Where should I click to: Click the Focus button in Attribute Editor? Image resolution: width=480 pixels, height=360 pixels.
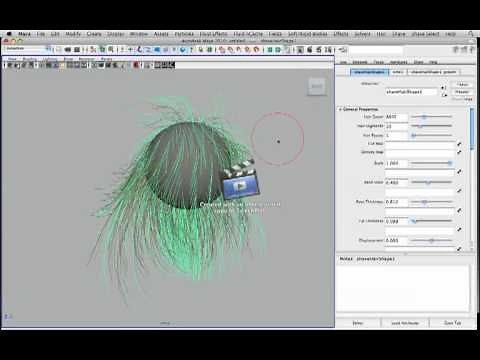[462, 85]
